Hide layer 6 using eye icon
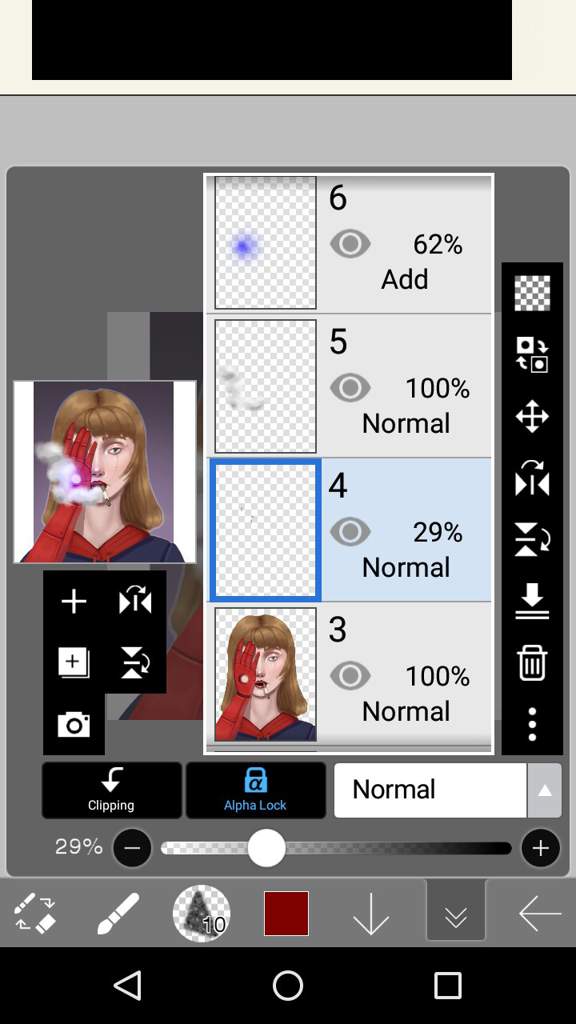This screenshot has height=1024, width=576. [351, 244]
